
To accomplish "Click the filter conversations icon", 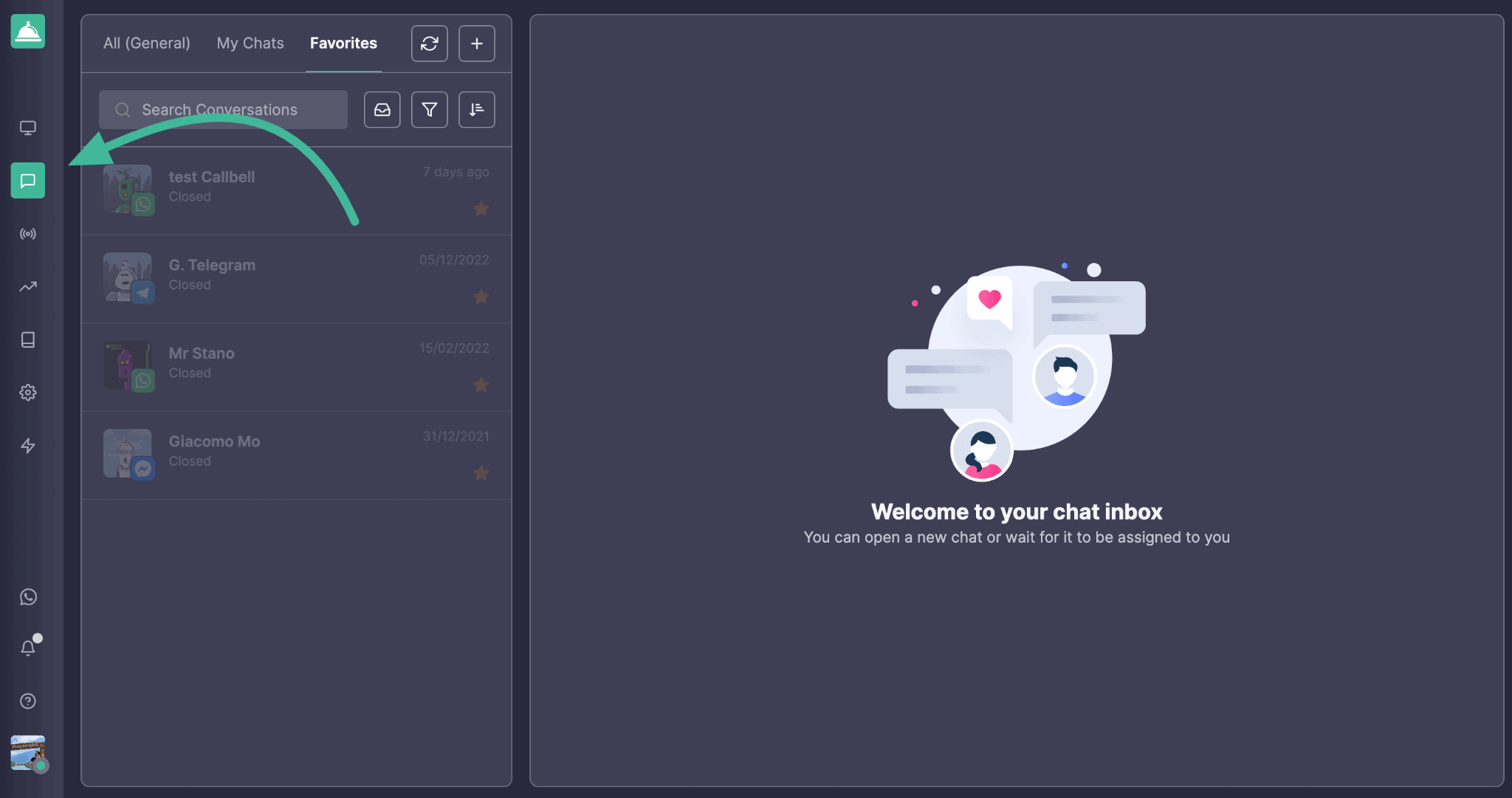I will coord(429,109).
